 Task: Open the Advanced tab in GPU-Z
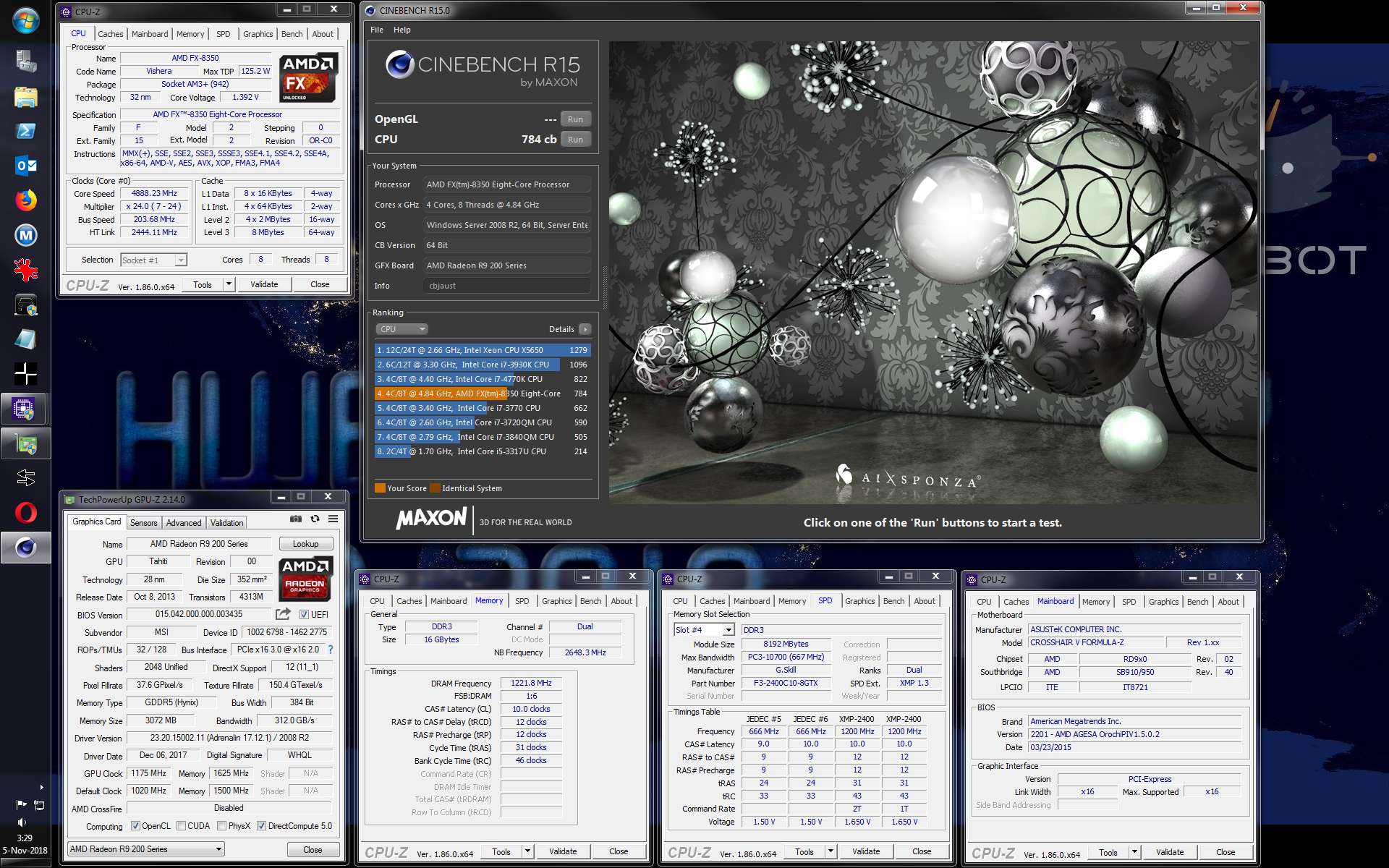(184, 522)
